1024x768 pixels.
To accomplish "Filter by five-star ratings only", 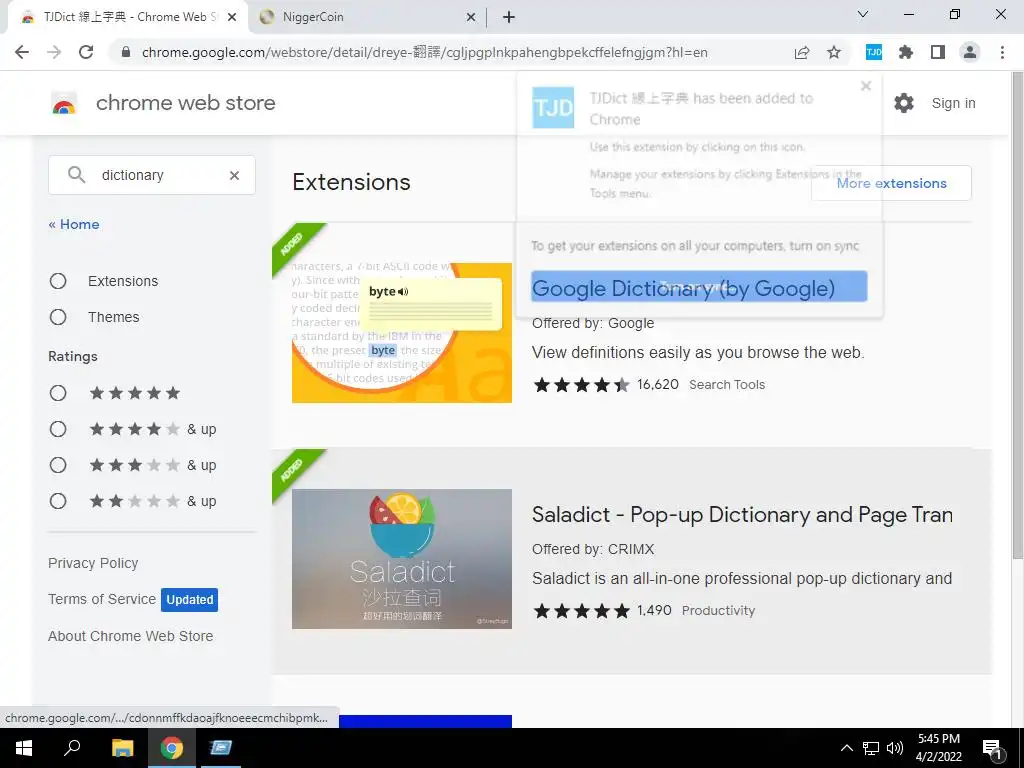I will click(x=58, y=393).
